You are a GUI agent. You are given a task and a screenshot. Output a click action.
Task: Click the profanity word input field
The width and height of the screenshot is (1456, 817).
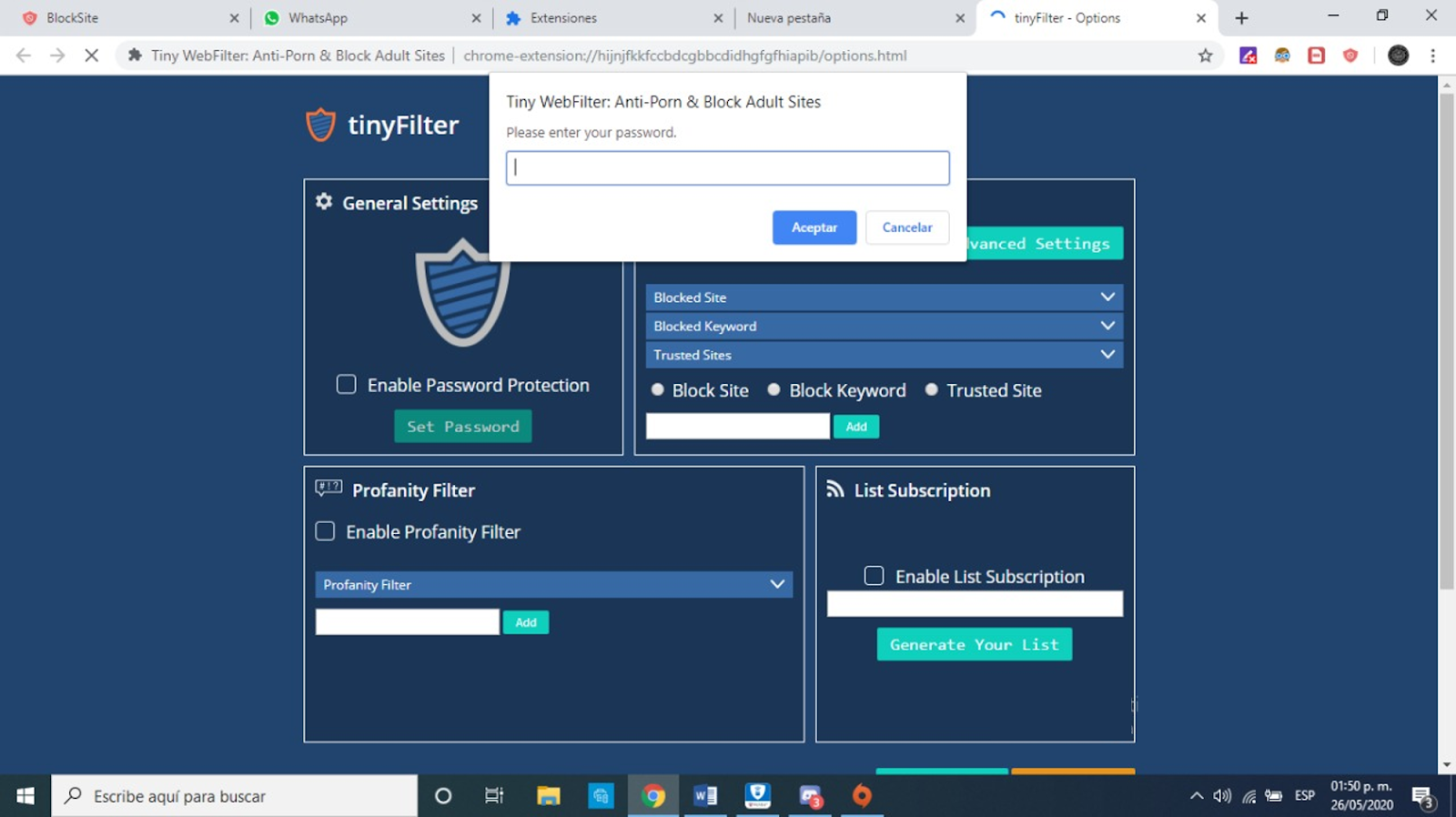(x=408, y=621)
